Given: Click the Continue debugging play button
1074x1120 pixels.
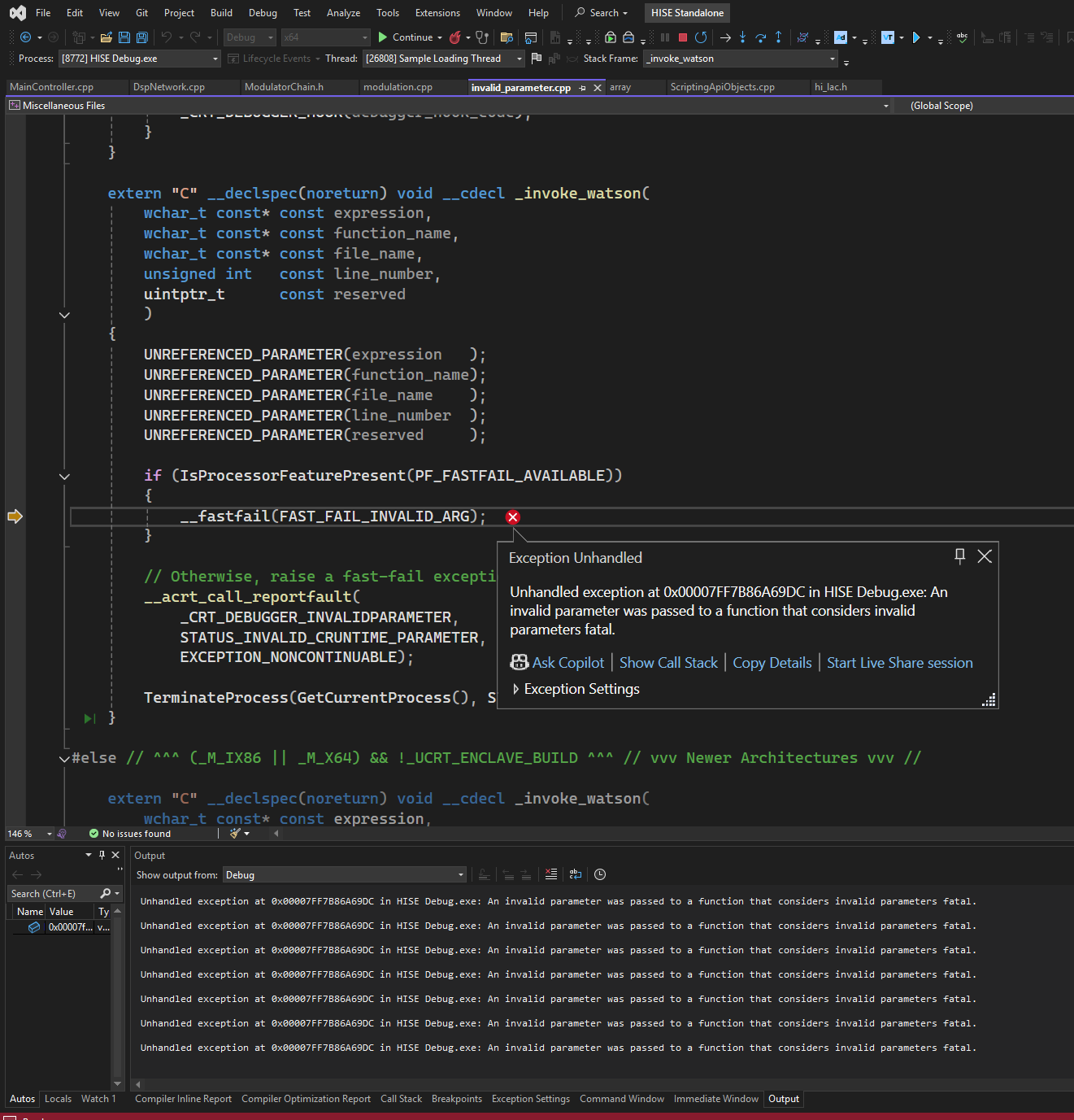Looking at the screenshot, I should pos(406,37).
